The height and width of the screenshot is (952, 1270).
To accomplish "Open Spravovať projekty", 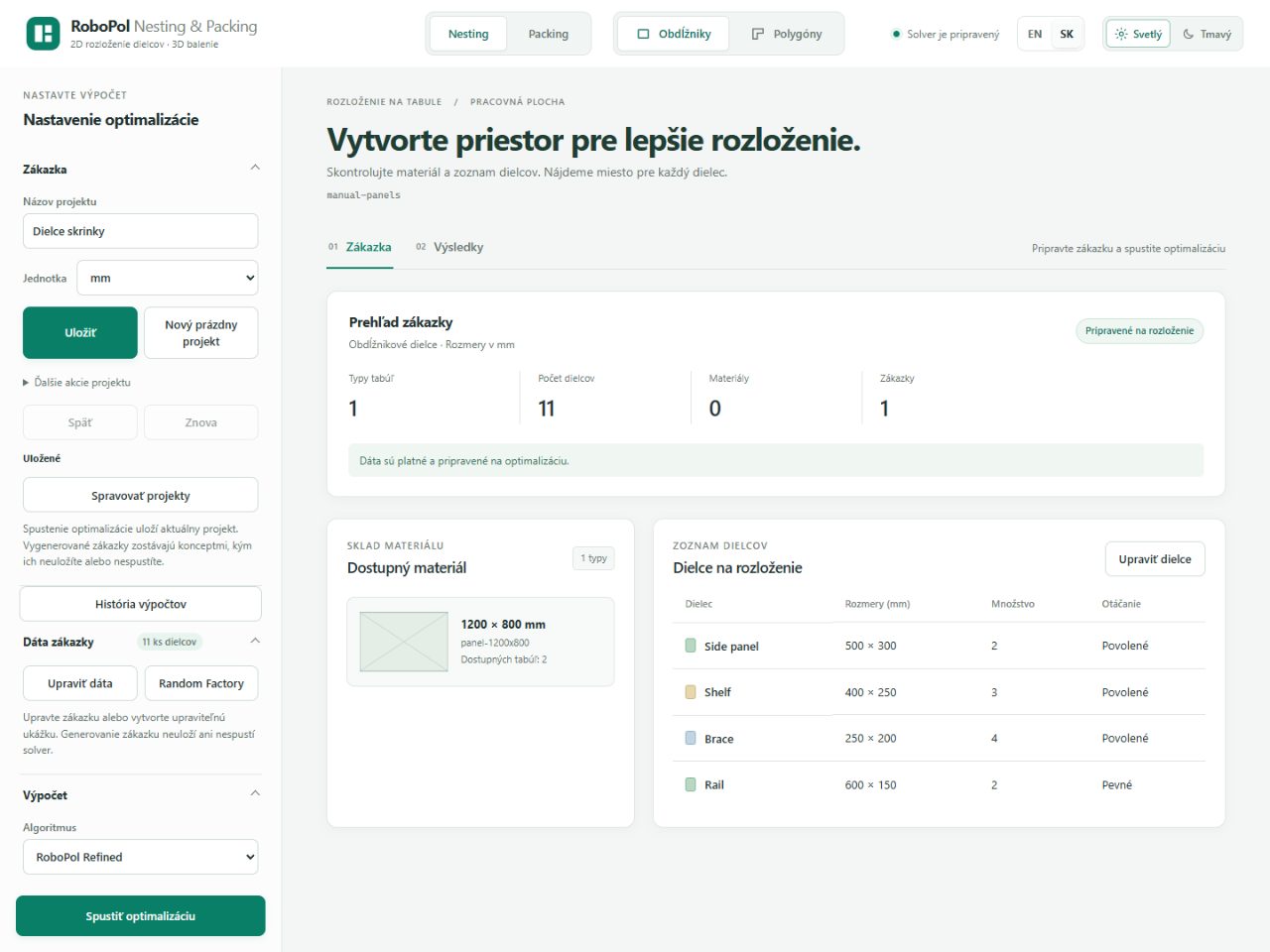I will point(140,495).
